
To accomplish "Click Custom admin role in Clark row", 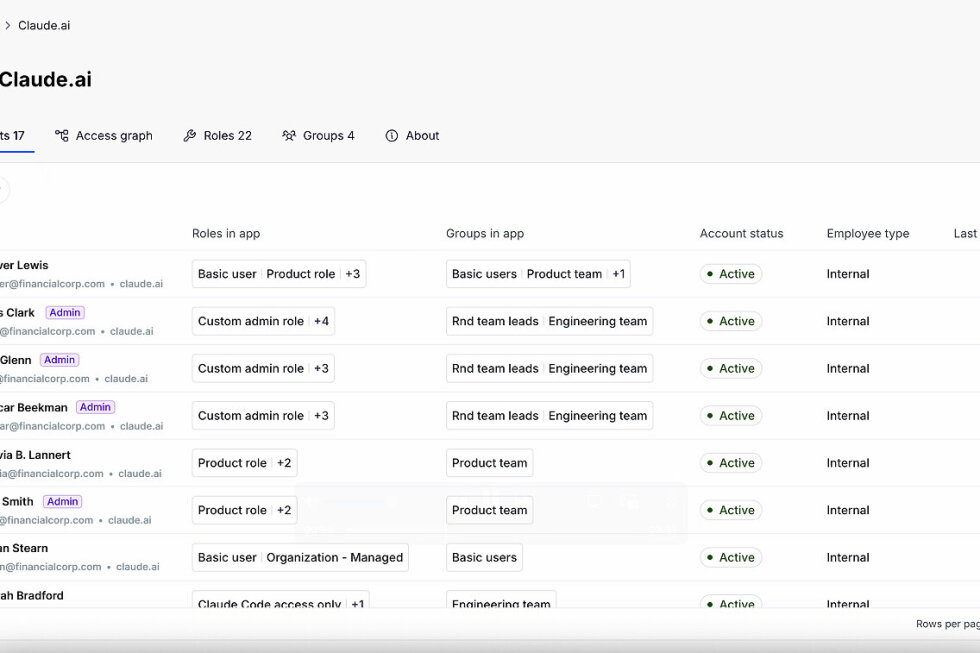I will tap(251, 321).
